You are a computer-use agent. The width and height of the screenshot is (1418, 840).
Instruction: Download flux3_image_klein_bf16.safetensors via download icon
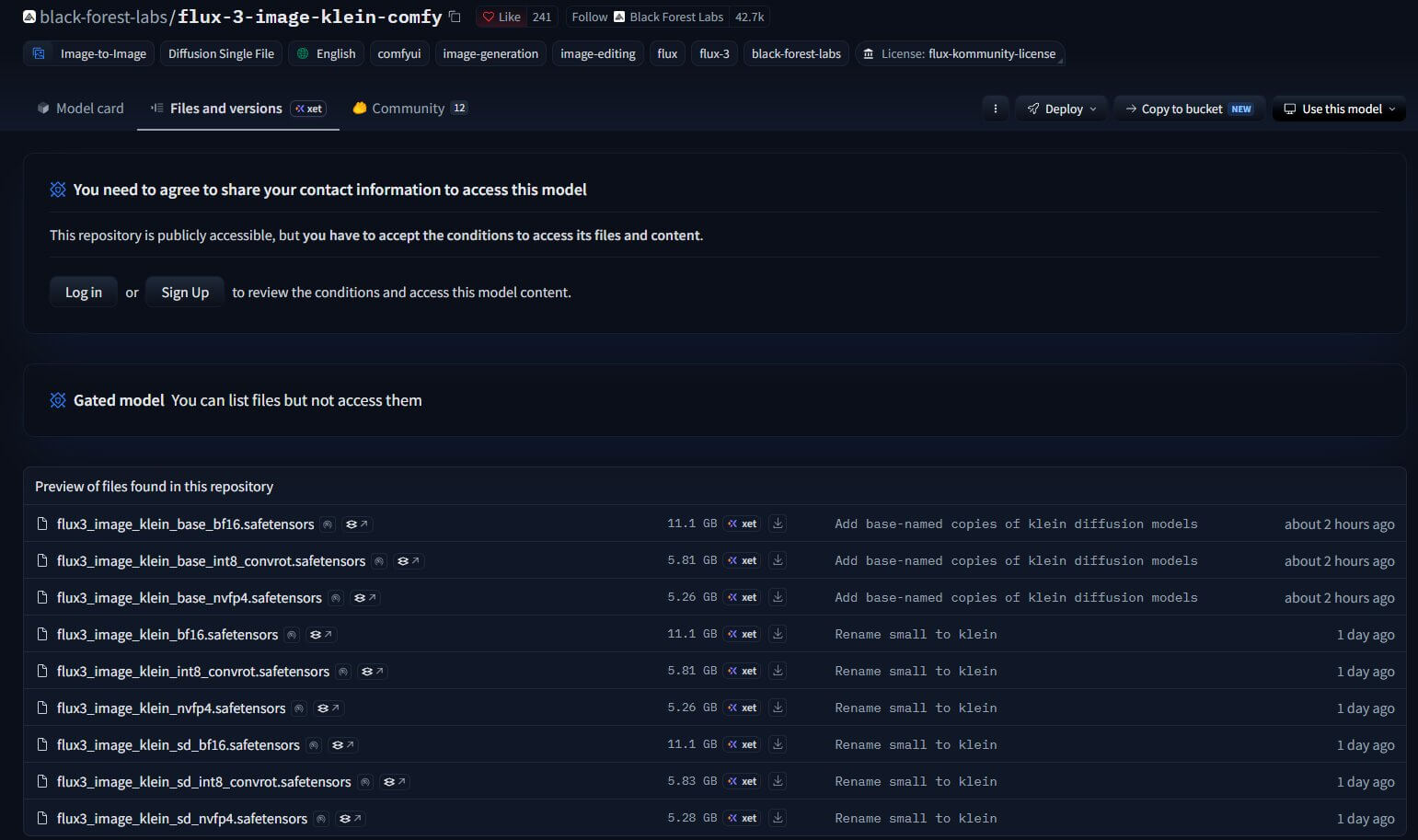pyautogui.click(x=778, y=634)
